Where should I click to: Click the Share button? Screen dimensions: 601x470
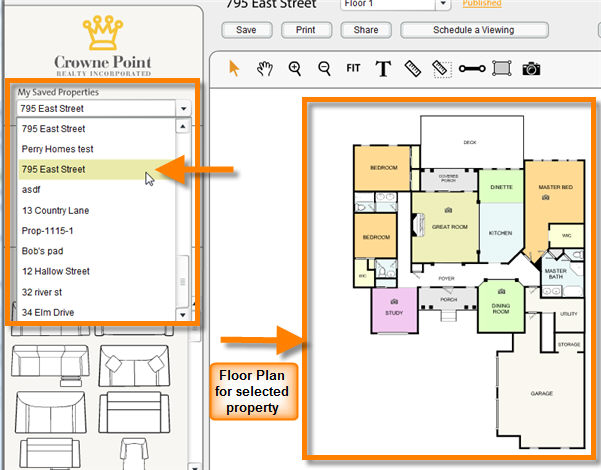[x=365, y=30]
